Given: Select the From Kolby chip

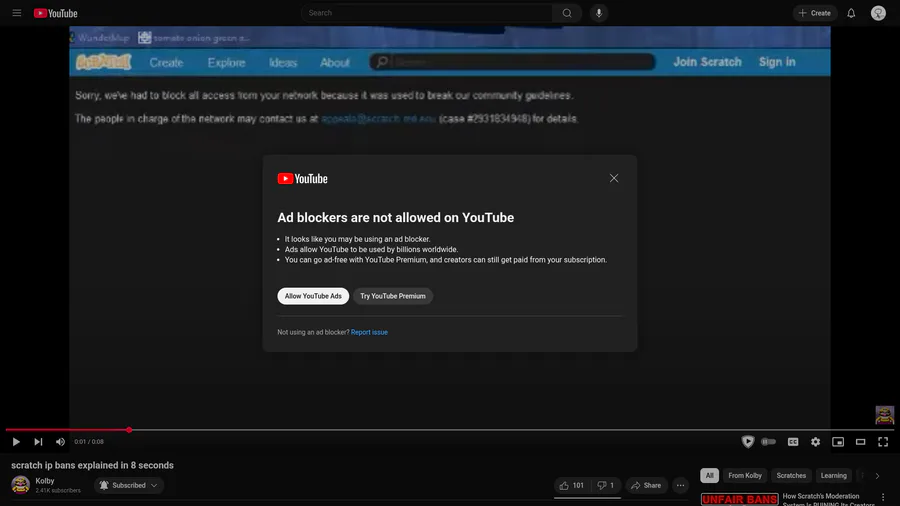Looking at the screenshot, I should coord(745,476).
